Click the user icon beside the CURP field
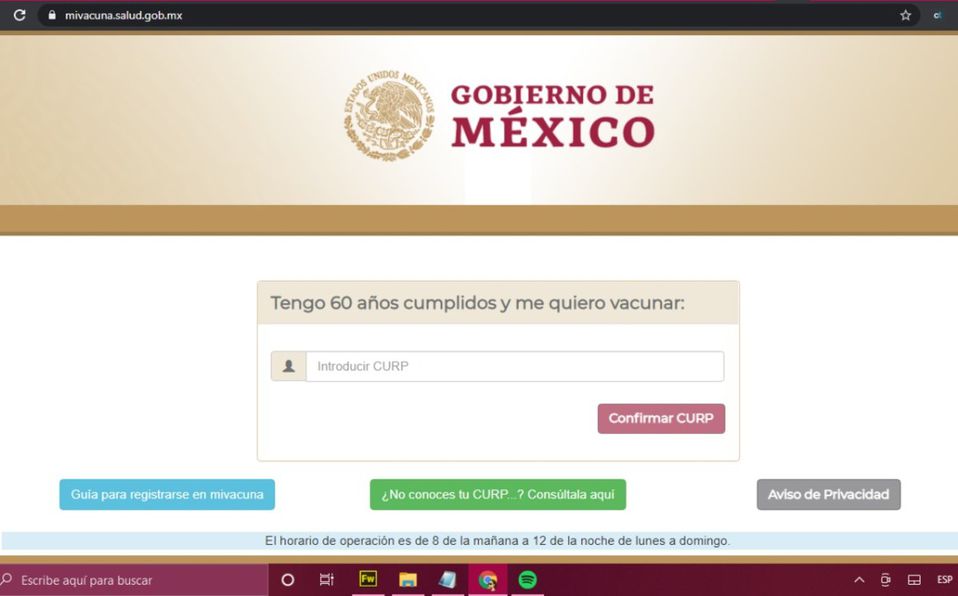 (288, 366)
